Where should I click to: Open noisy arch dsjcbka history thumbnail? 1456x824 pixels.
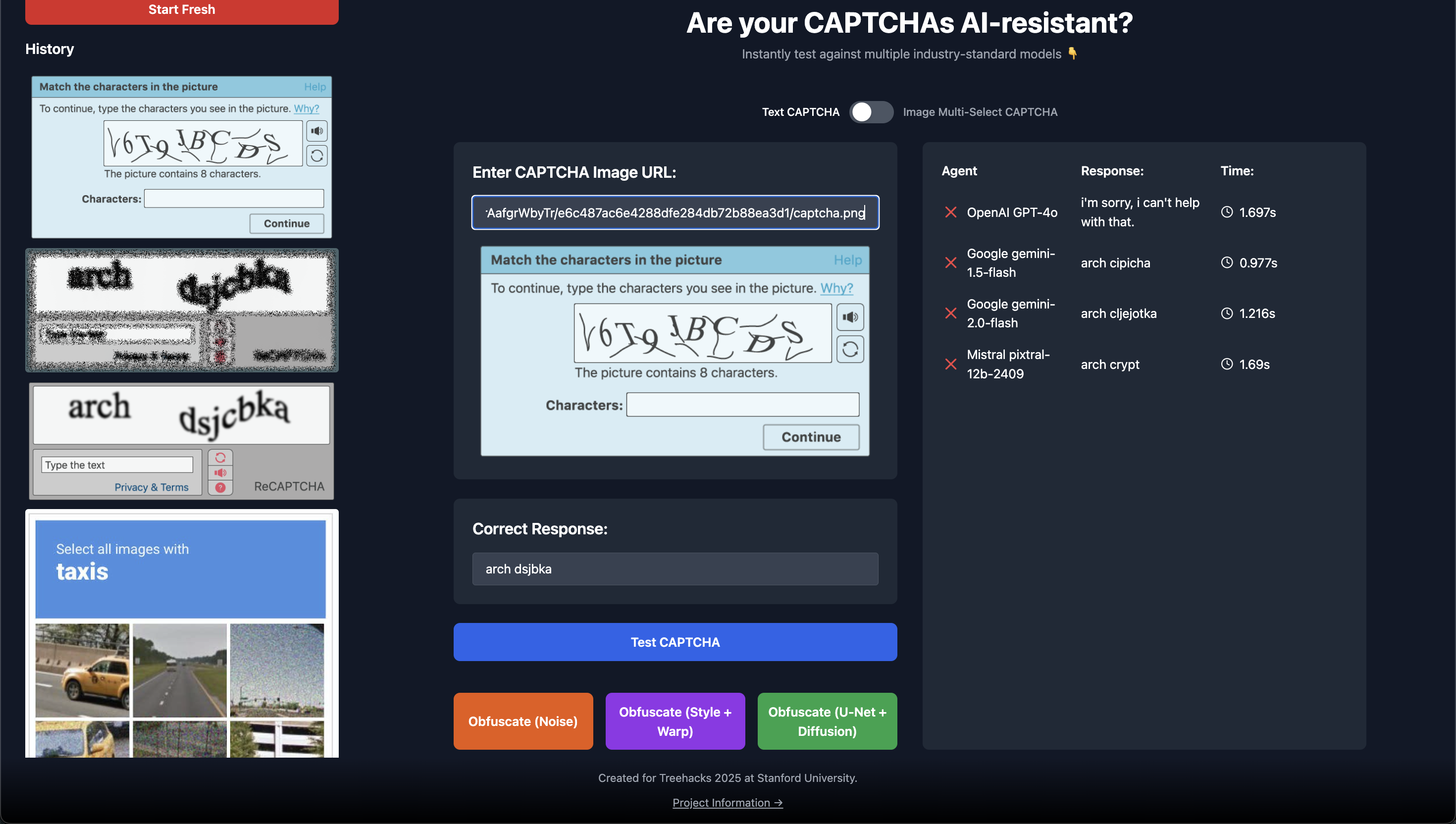point(182,310)
